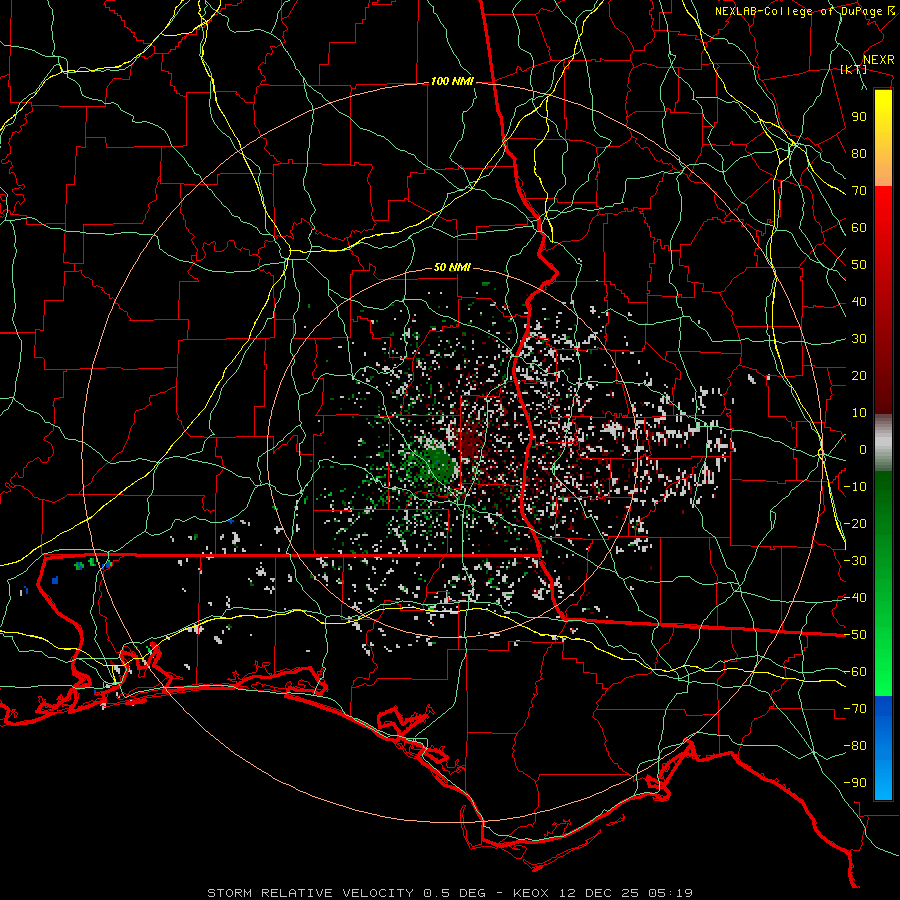
Task: Click the positive "40" scale value
Action: [859, 301]
